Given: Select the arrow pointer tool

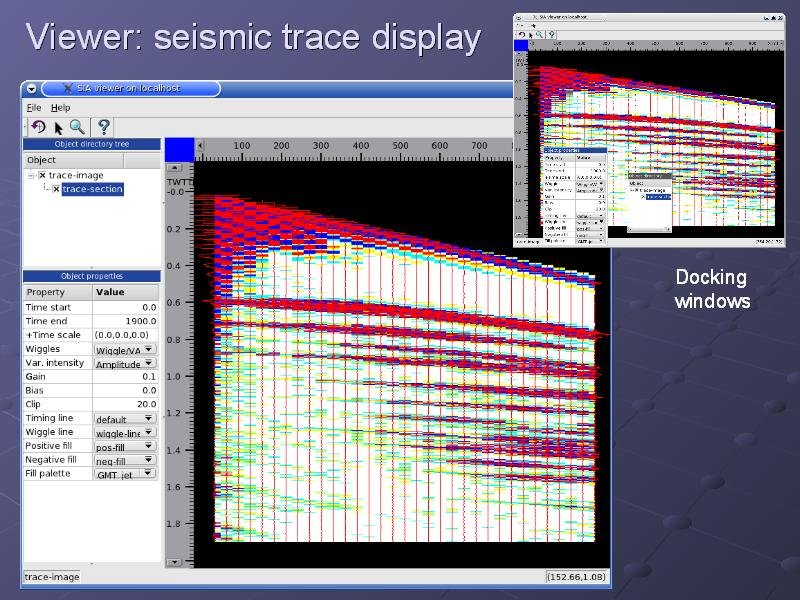Looking at the screenshot, I should [x=58, y=127].
